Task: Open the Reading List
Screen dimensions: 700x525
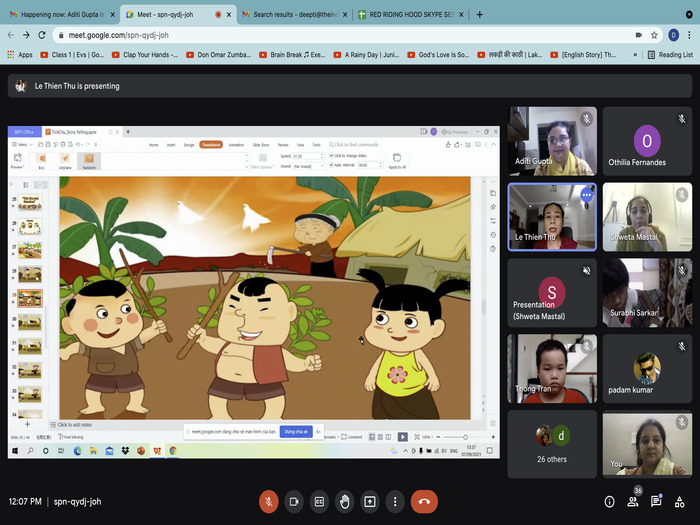Action: (x=670, y=54)
